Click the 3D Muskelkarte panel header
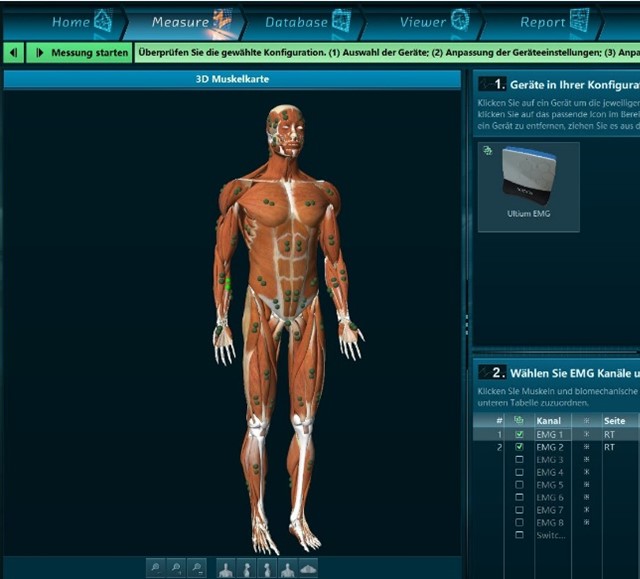The image size is (640, 579). 232,79
